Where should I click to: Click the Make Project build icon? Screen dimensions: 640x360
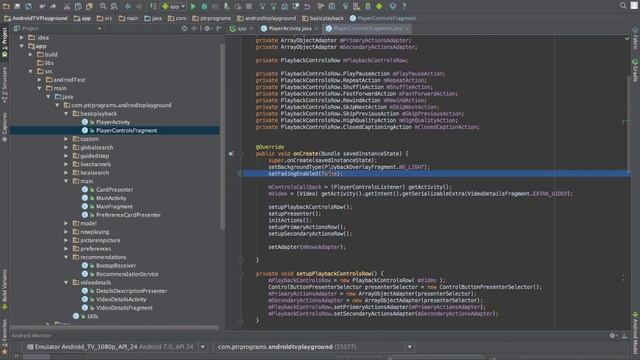coord(153,6)
